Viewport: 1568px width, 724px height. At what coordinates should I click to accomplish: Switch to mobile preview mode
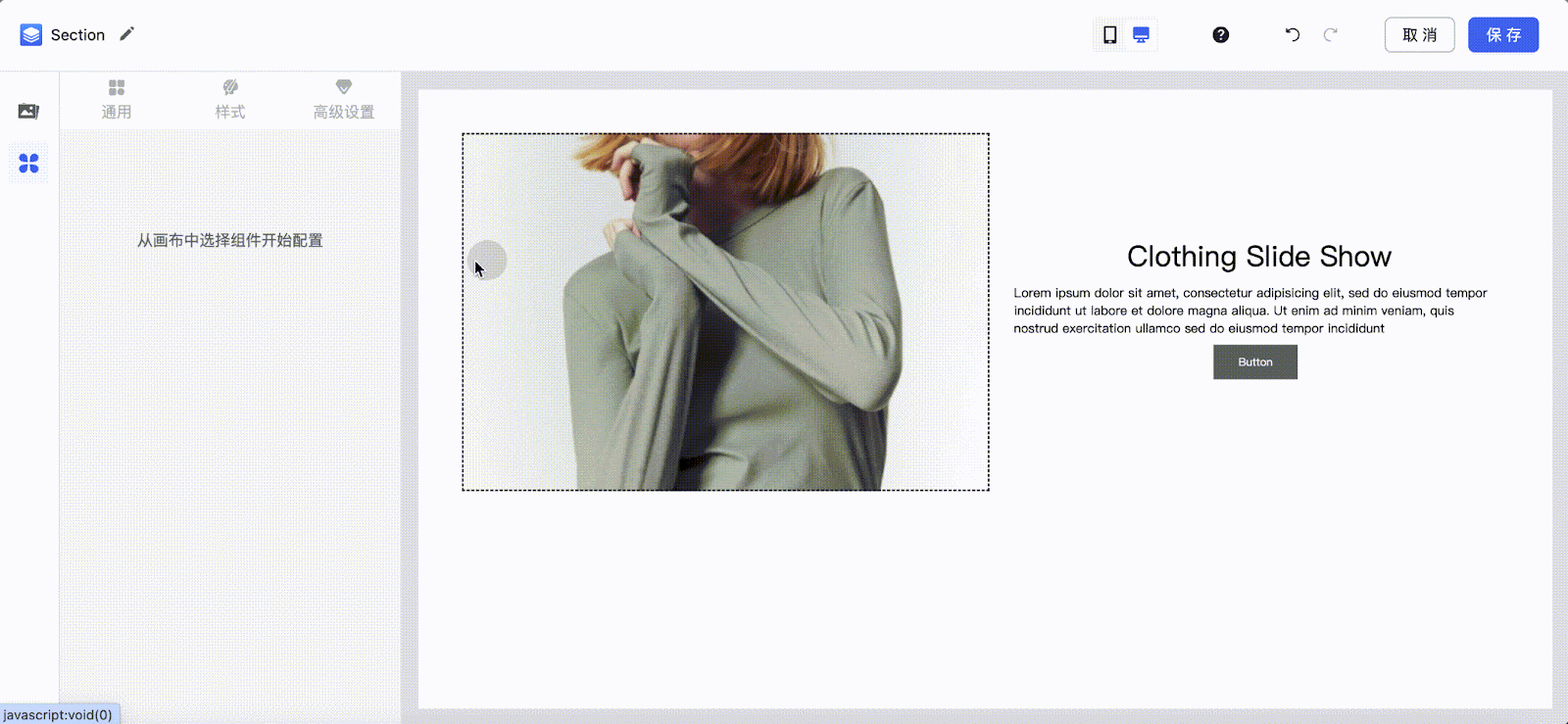point(1109,35)
